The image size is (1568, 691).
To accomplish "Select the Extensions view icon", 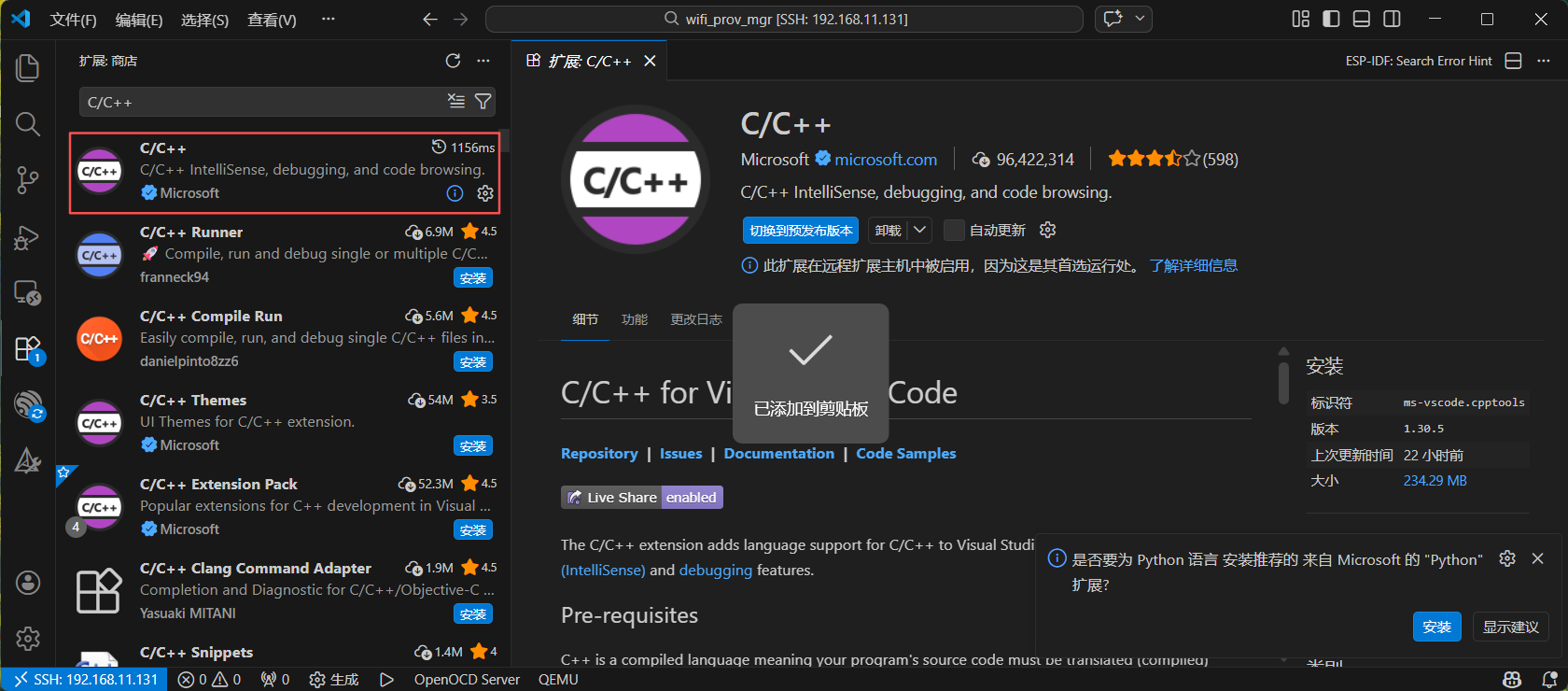I will click(x=28, y=349).
